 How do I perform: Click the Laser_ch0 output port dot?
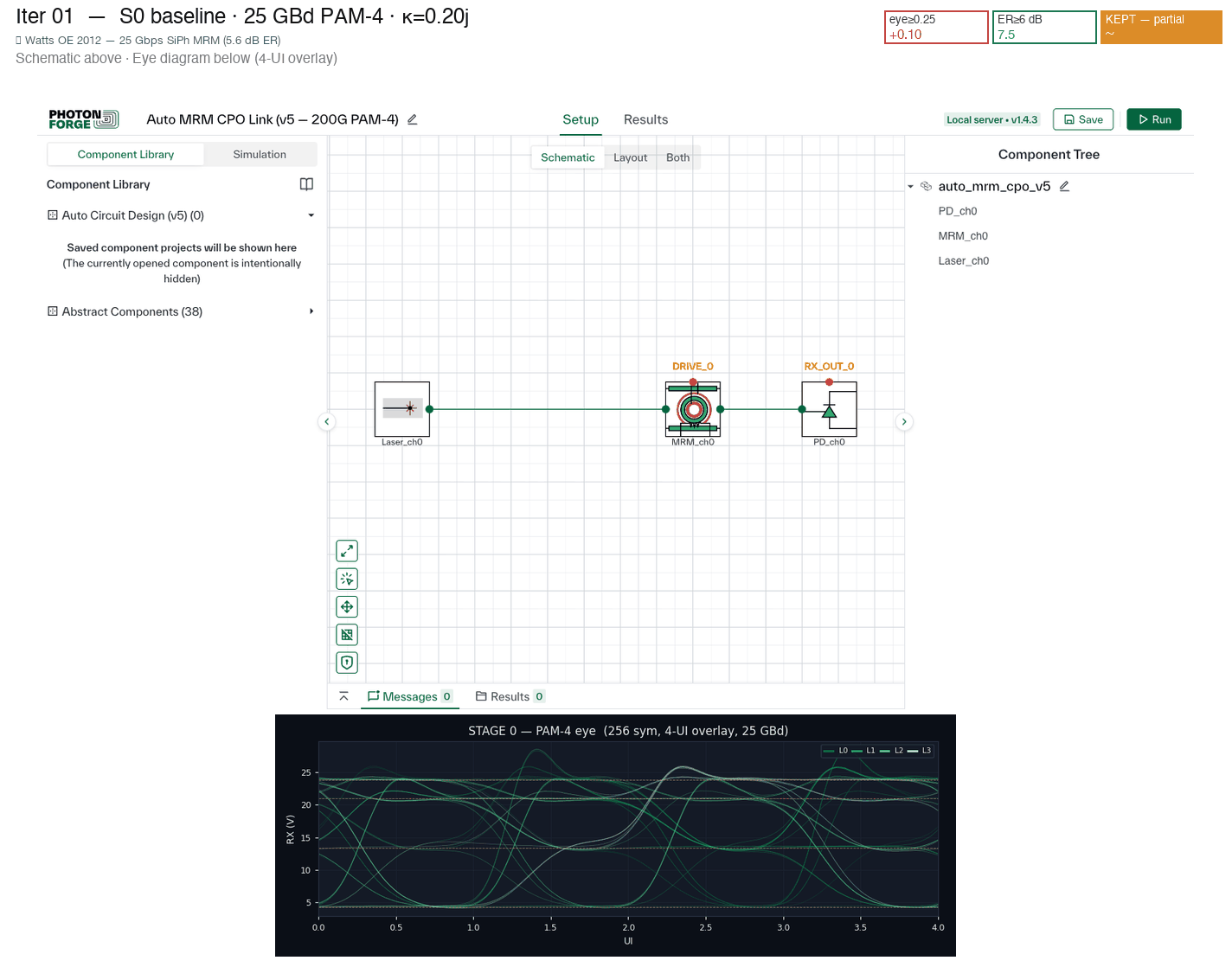[x=429, y=409]
